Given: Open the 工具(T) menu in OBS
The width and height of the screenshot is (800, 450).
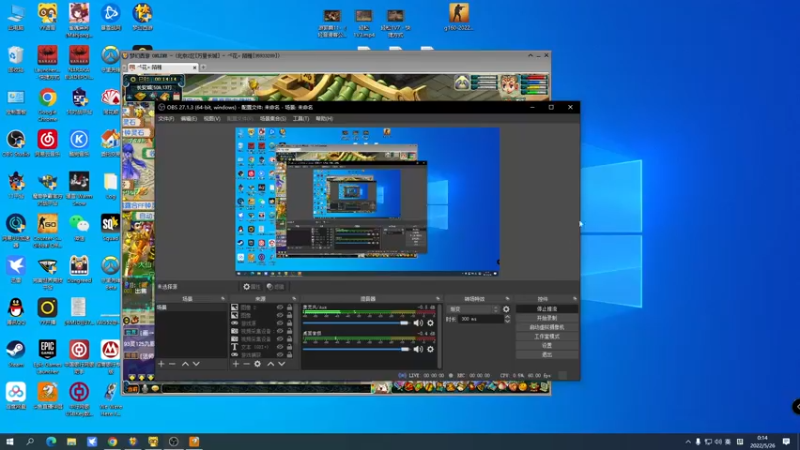Looking at the screenshot, I should [x=299, y=118].
